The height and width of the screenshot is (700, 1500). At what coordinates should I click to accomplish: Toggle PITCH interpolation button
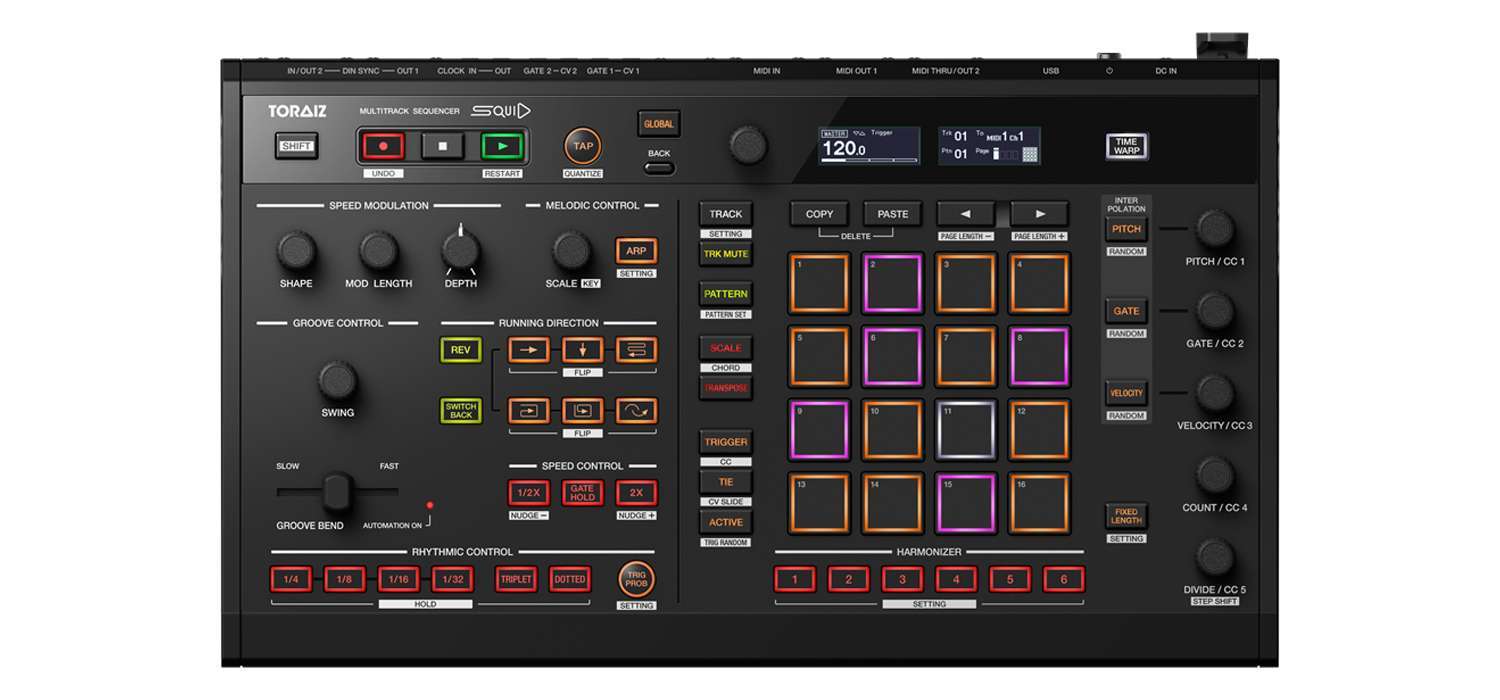point(1126,229)
